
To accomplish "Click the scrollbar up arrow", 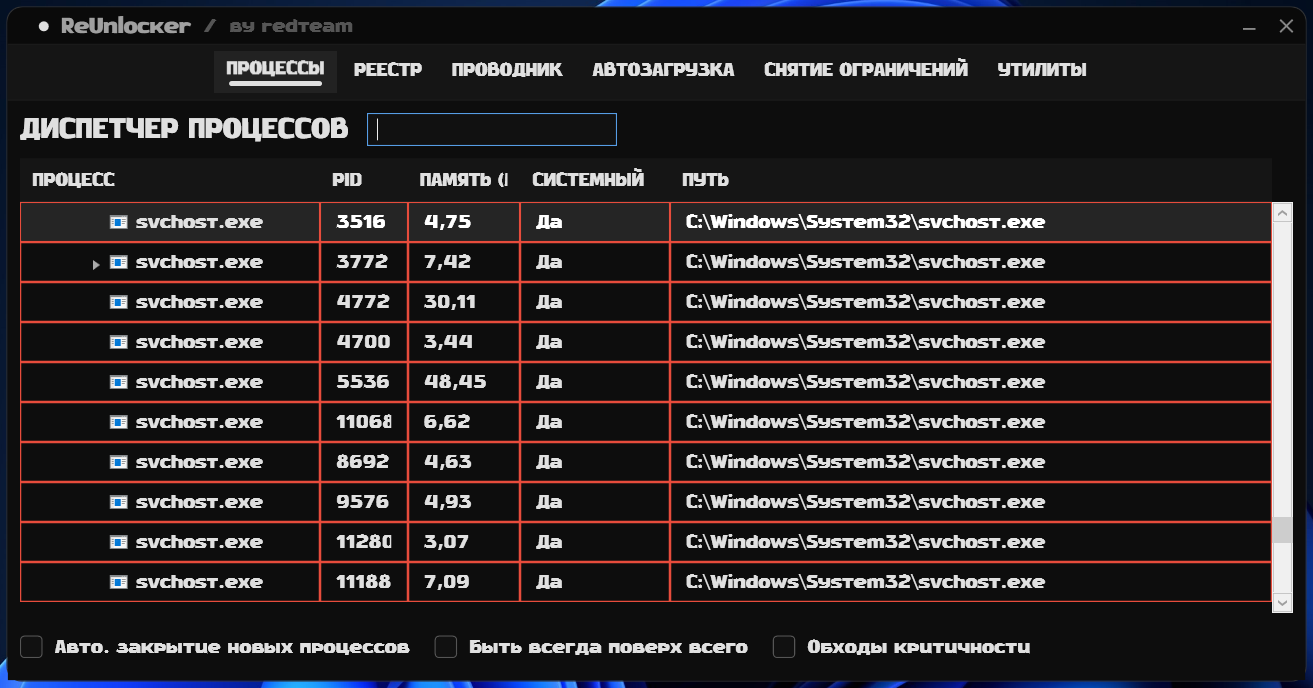I will [x=1282, y=212].
